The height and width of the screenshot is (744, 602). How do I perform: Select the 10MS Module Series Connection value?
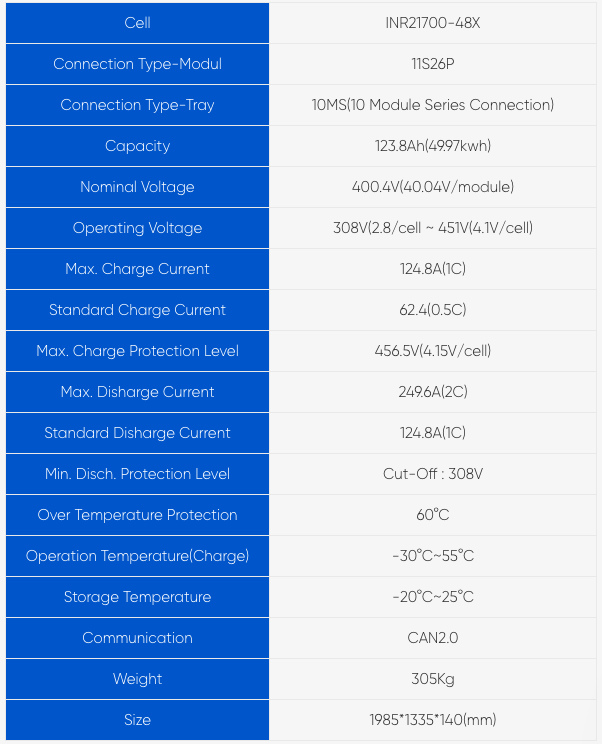click(x=432, y=105)
